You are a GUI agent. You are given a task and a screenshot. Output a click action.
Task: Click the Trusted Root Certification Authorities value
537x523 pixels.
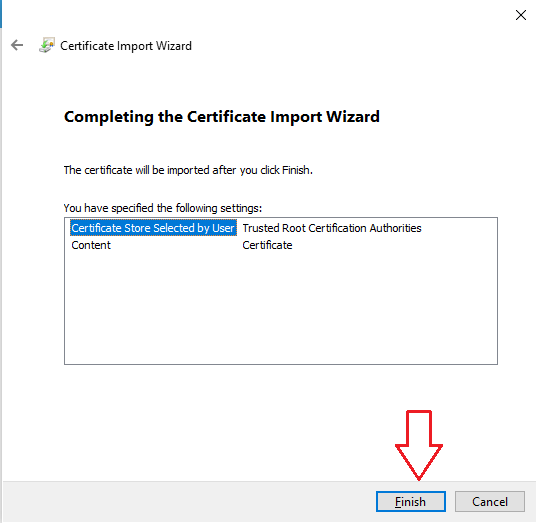coord(332,228)
